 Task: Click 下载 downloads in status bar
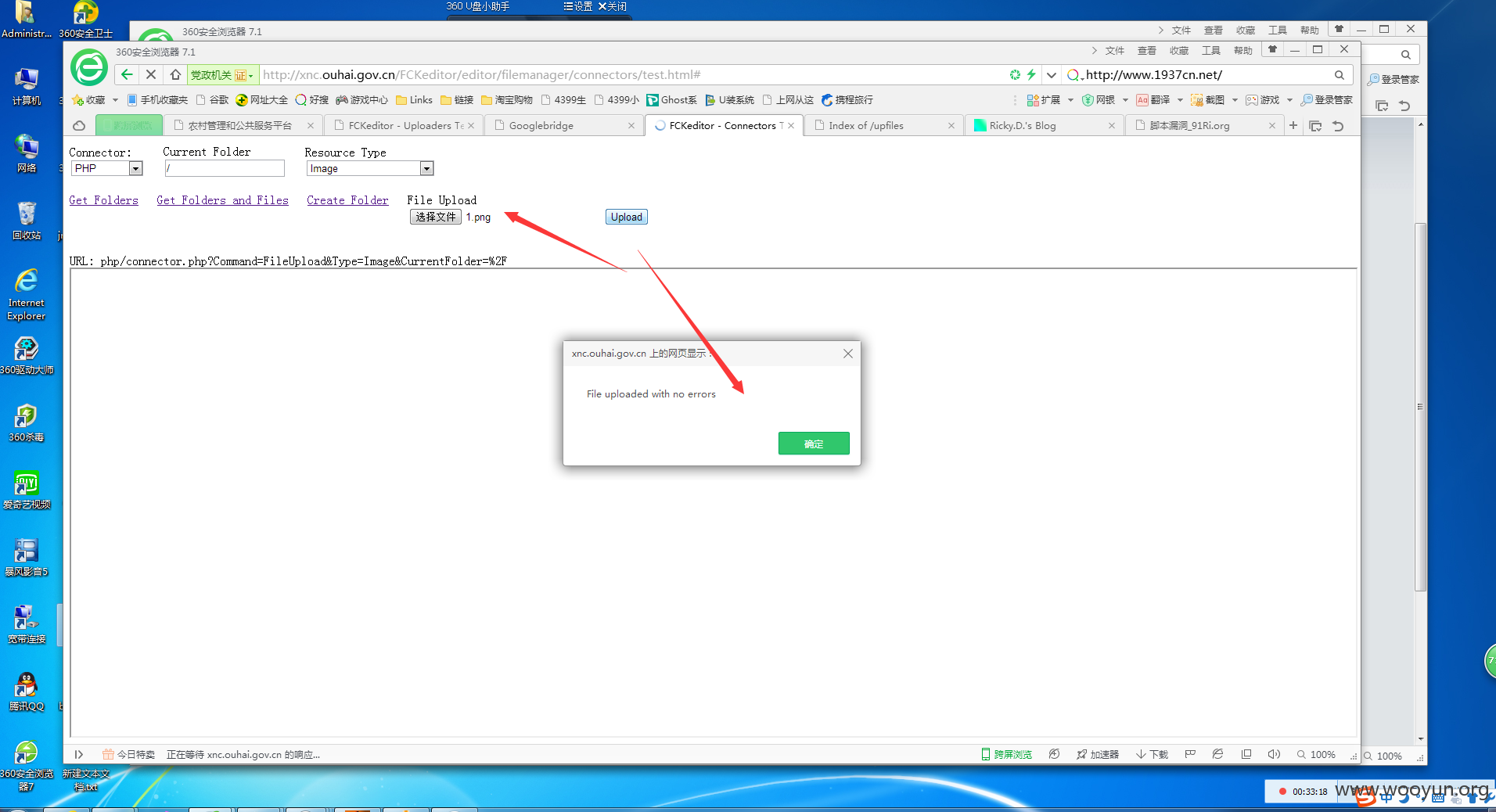(x=1152, y=754)
